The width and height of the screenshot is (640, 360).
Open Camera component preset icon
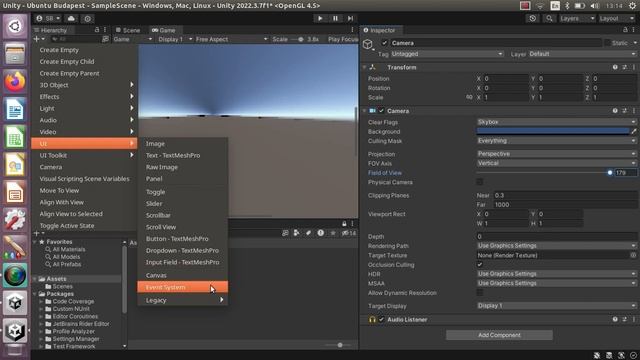[x=624, y=111]
